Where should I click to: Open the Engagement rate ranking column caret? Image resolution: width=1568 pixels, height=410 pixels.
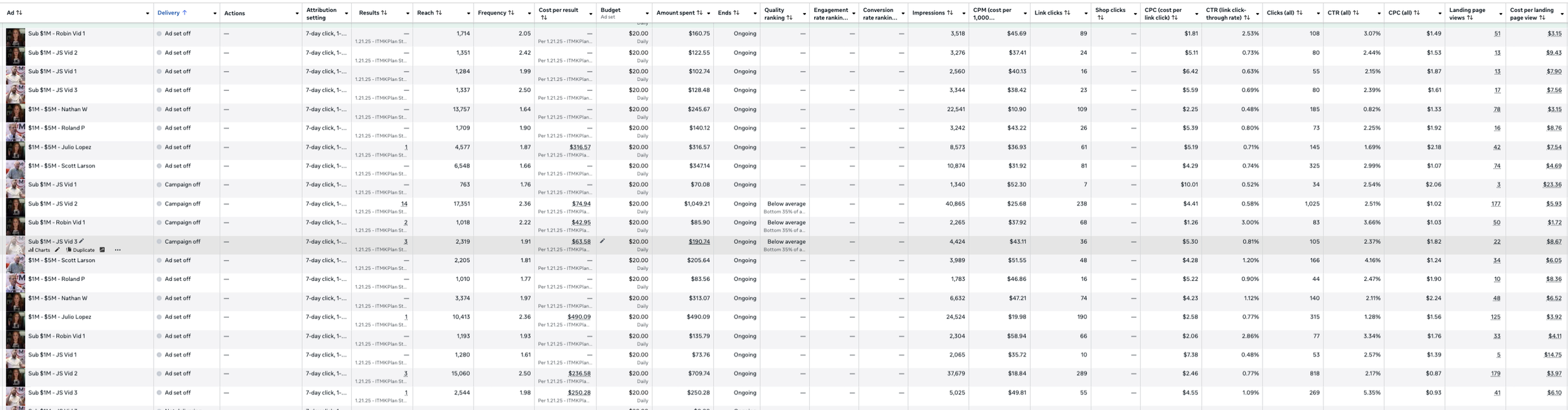coord(854,14)
